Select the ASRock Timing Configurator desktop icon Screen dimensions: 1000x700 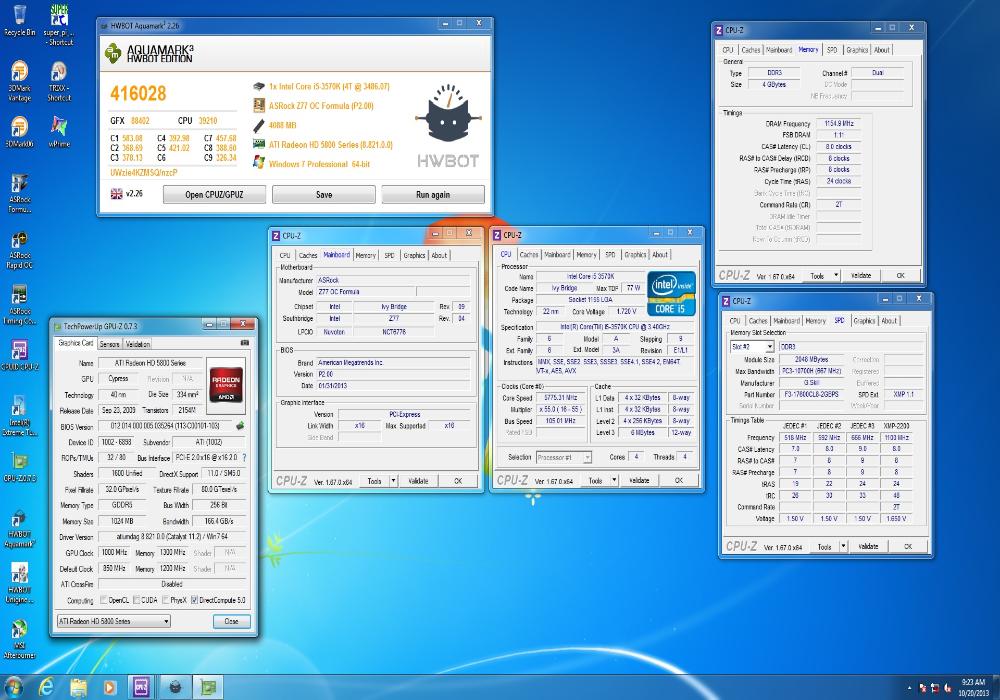(x=19, y=305)
